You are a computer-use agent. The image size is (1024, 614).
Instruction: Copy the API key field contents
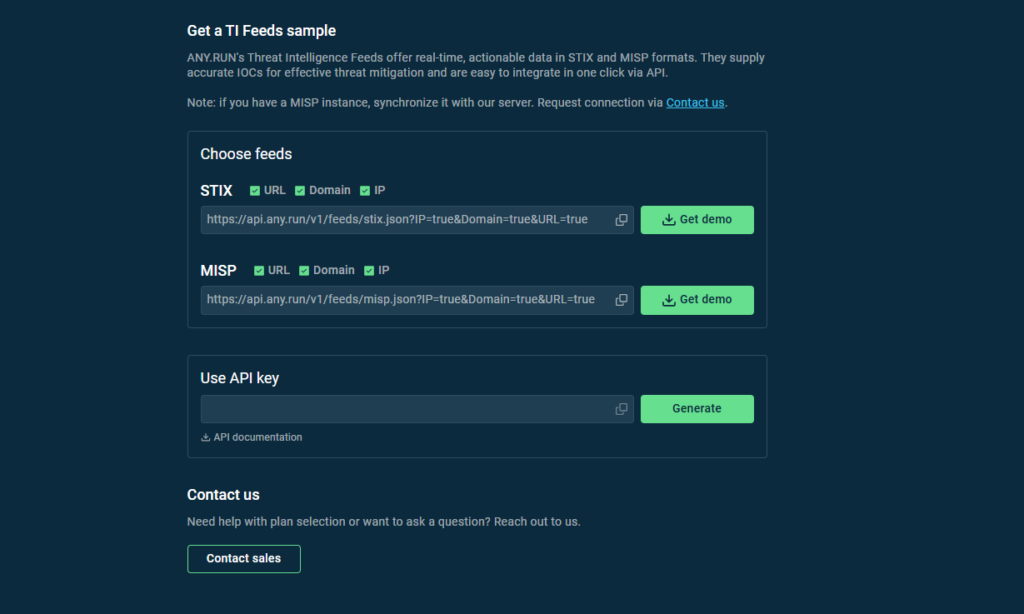621,409
